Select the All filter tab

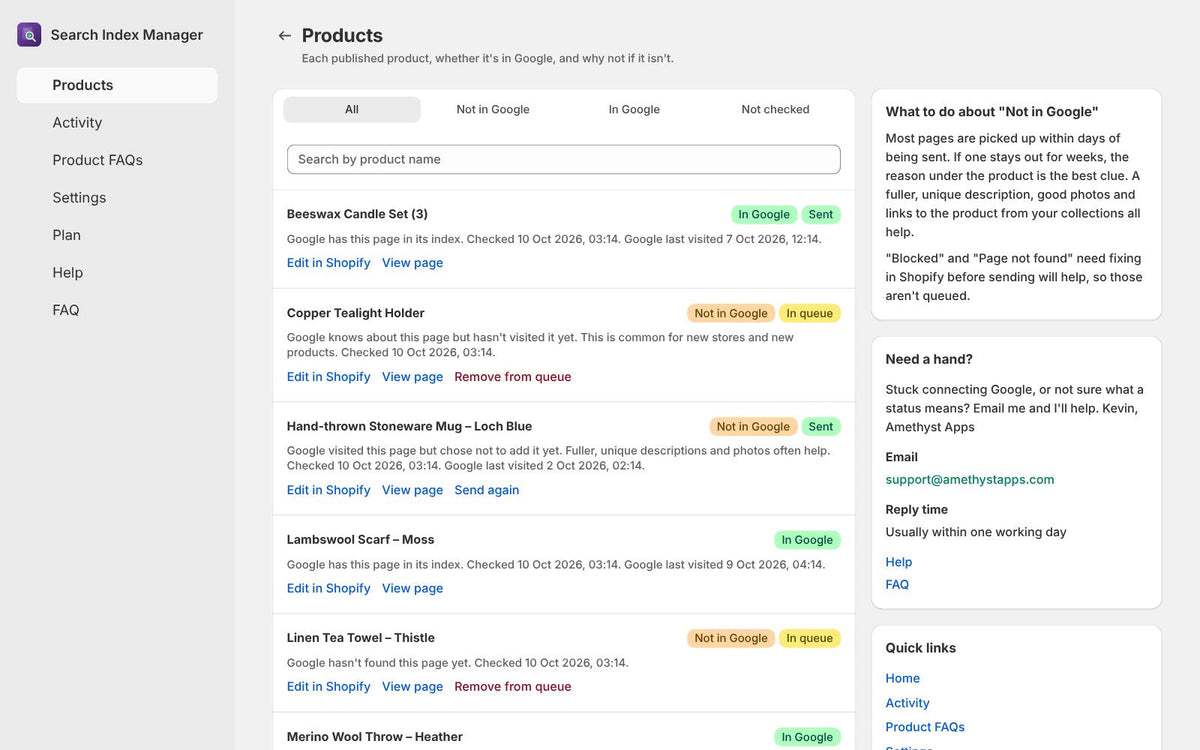point(352,110)
